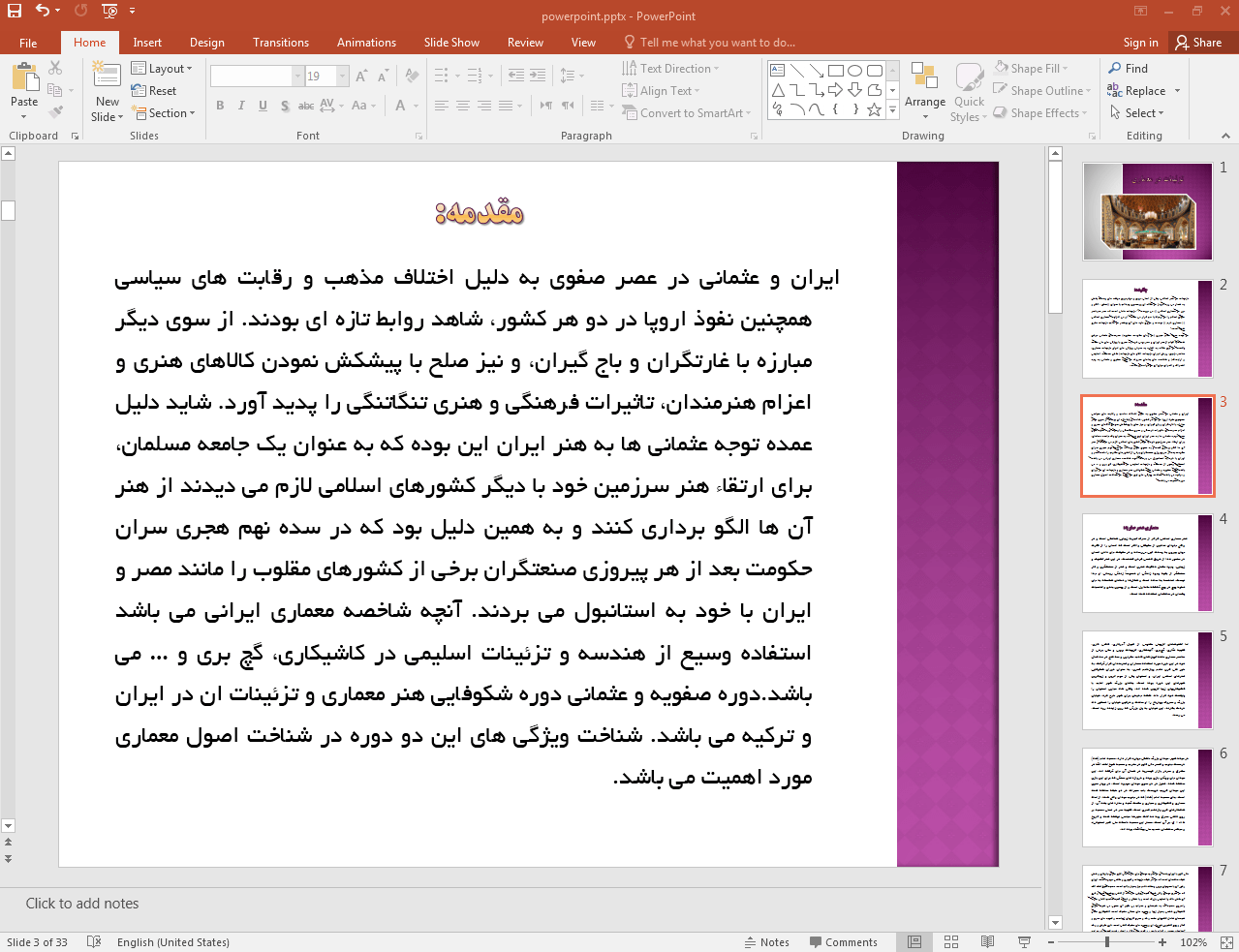Click the Increase Font Size icon
This screenshot has height=952, width=1239.
tap(361, 76)
